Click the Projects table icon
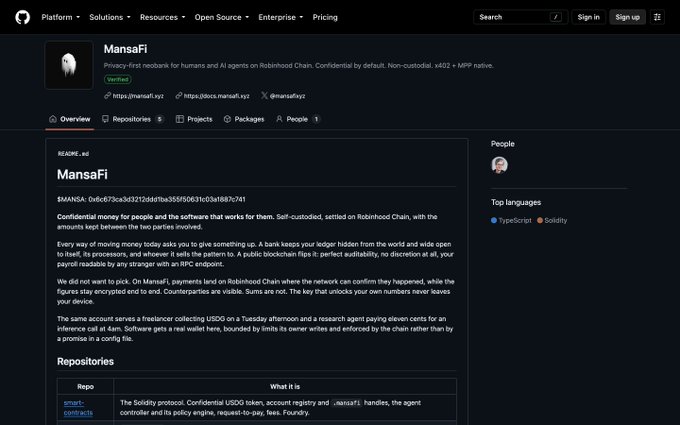The image size is (680, 425). pyautogui.click(x=180, y=119)
